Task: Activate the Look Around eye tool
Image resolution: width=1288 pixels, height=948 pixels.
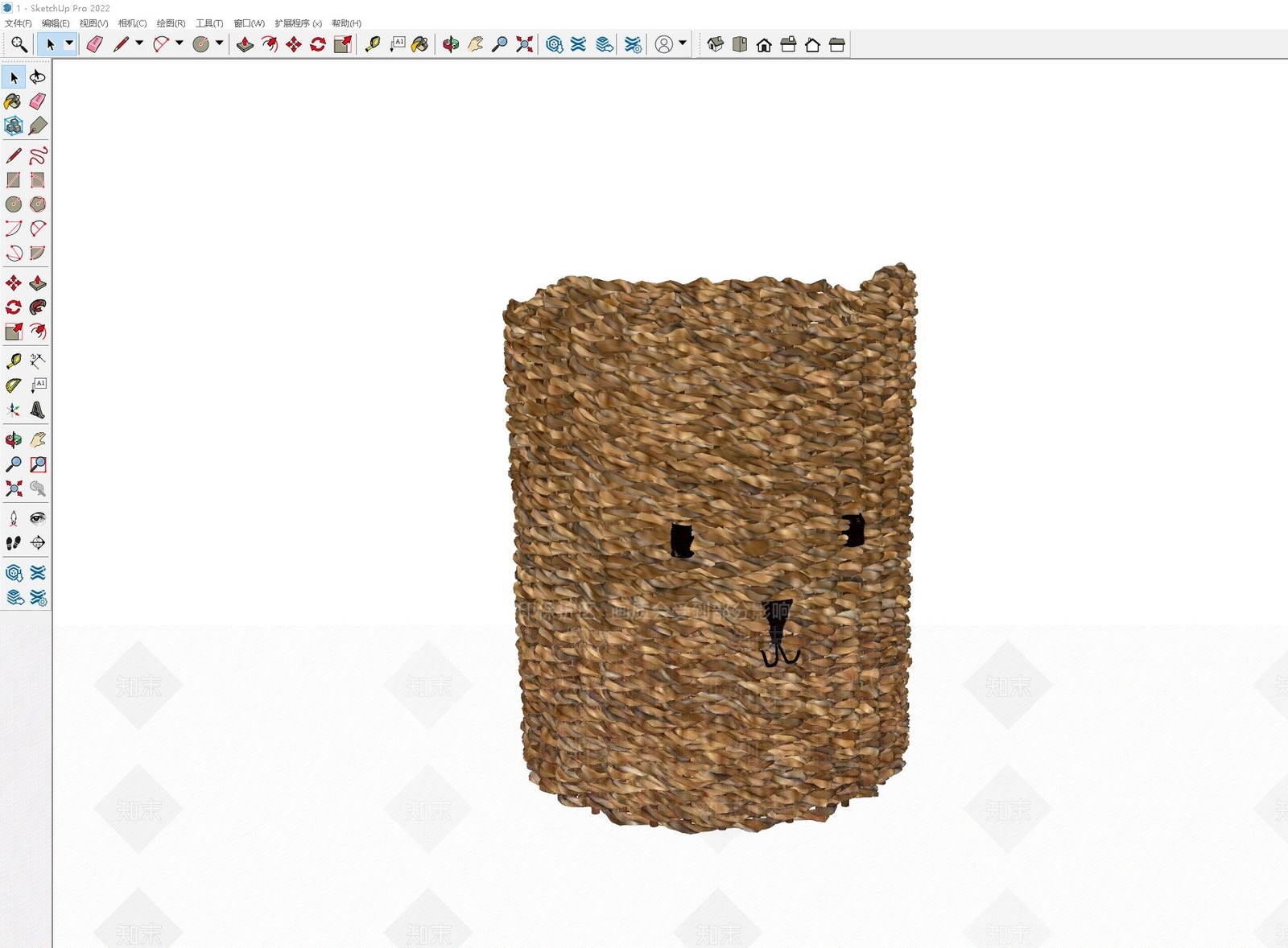Action: point(38,518)
